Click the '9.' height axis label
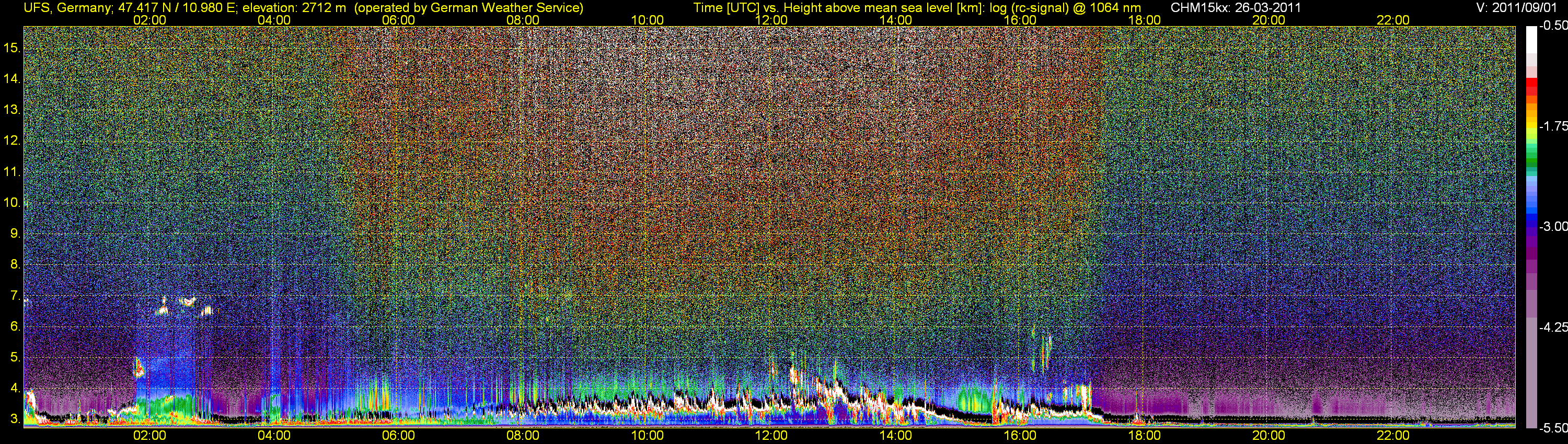 (x=15, y=233)
